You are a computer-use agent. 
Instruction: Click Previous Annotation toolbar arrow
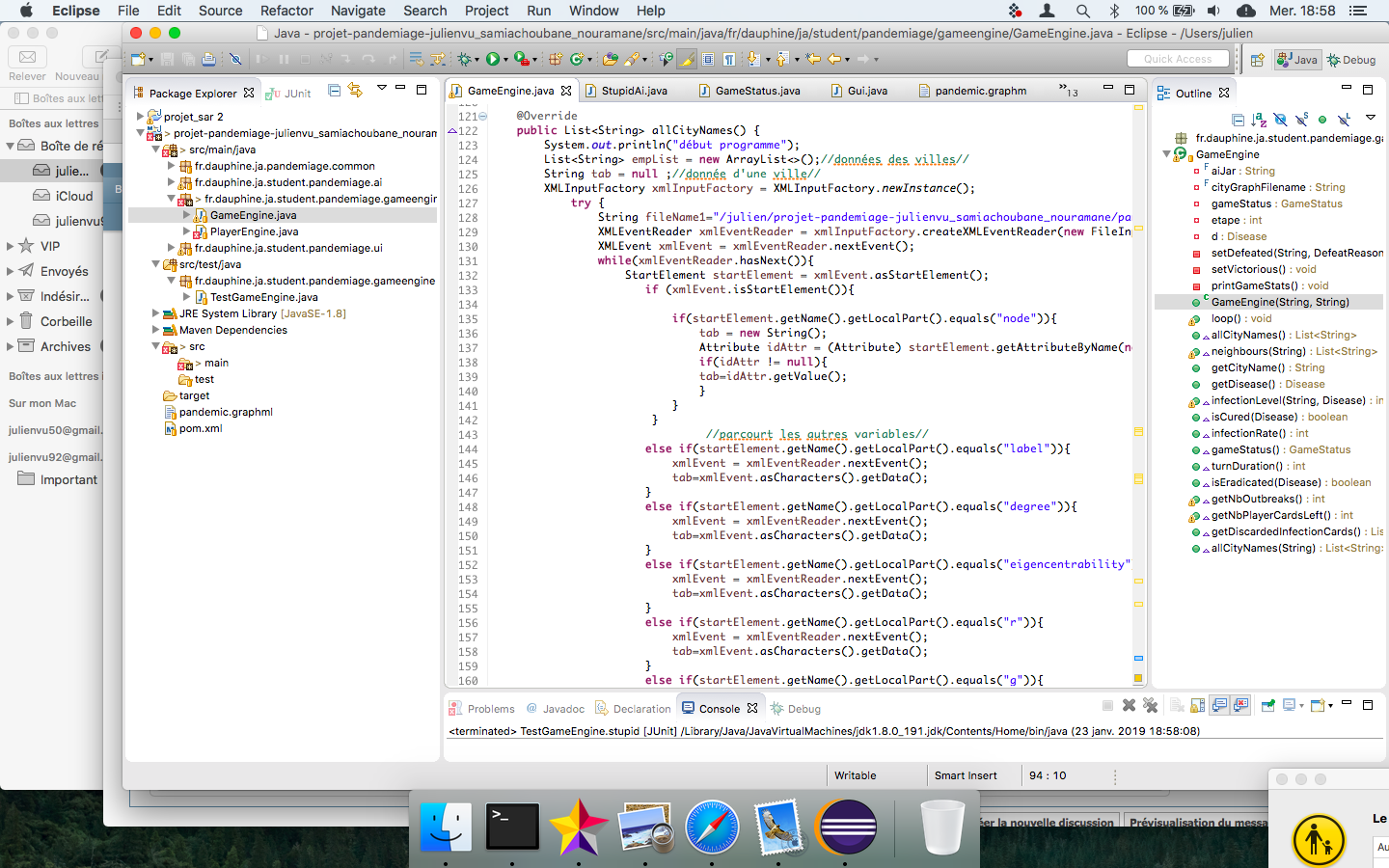(x=781, y=59)
